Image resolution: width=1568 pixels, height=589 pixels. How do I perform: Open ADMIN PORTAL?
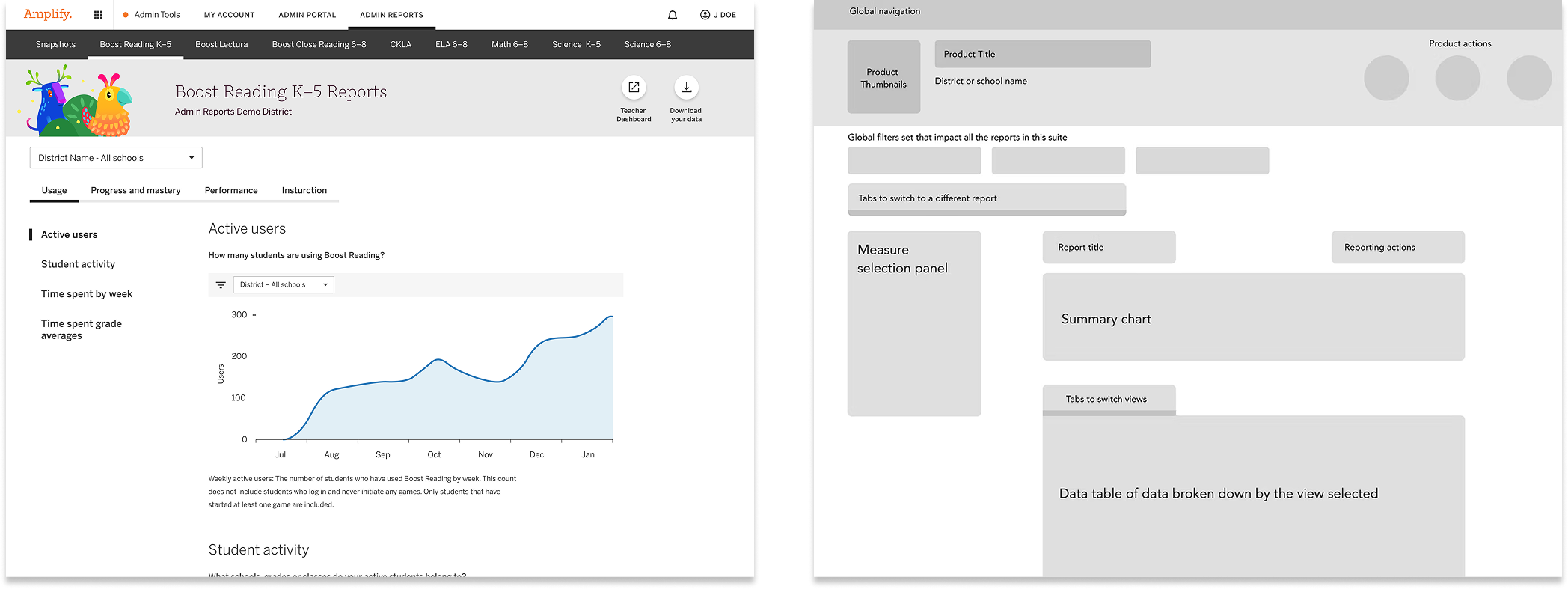coord(307,15)
